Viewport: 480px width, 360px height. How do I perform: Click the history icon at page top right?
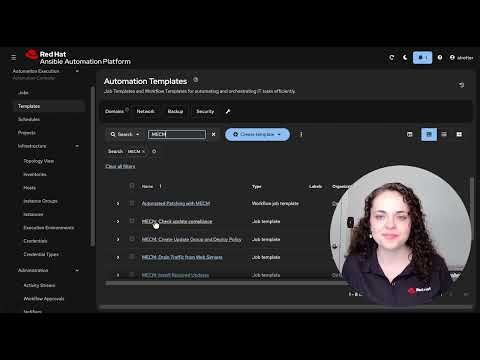pos(461,85)
